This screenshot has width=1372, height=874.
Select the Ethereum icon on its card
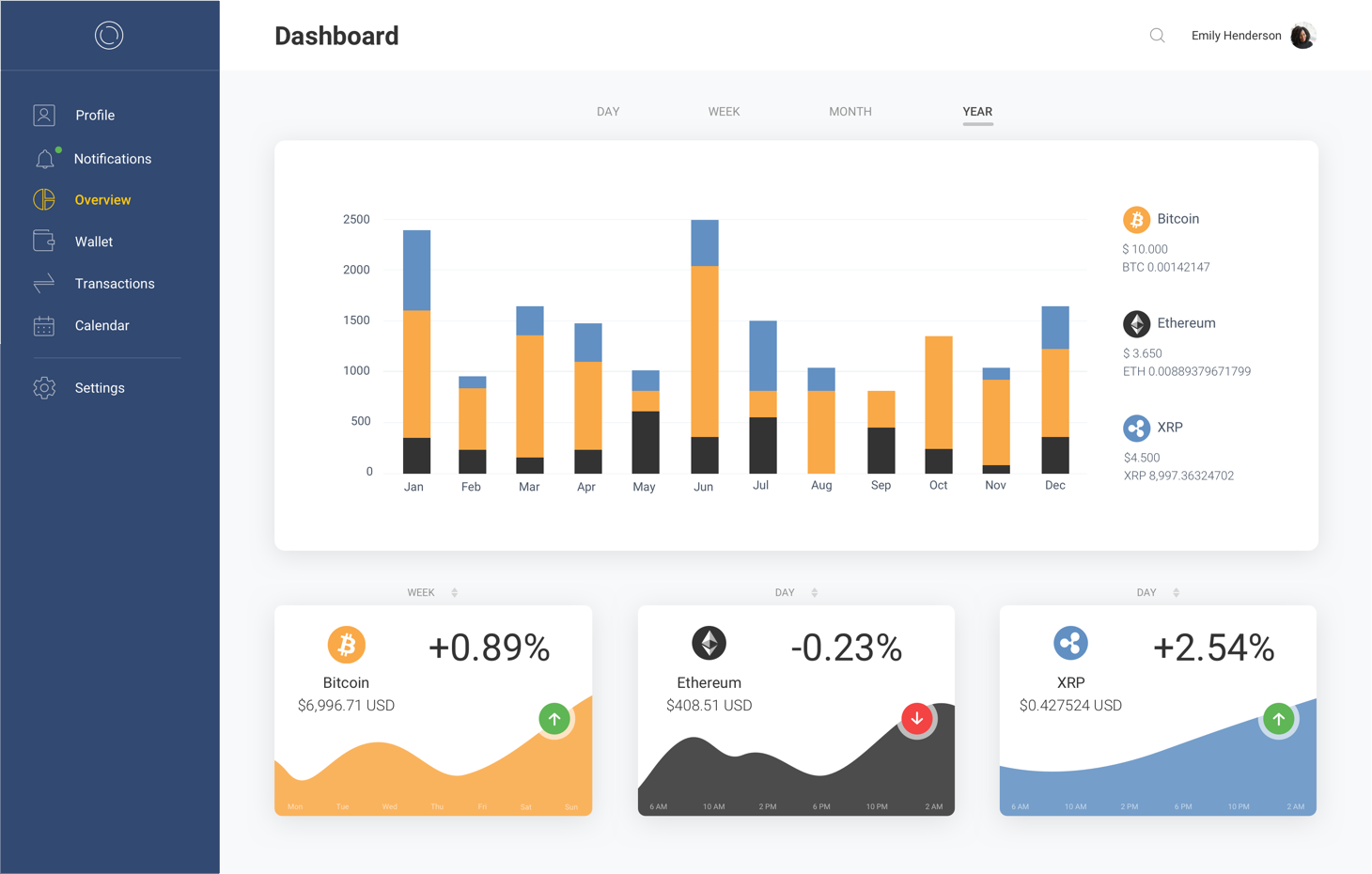click(709, 643)
